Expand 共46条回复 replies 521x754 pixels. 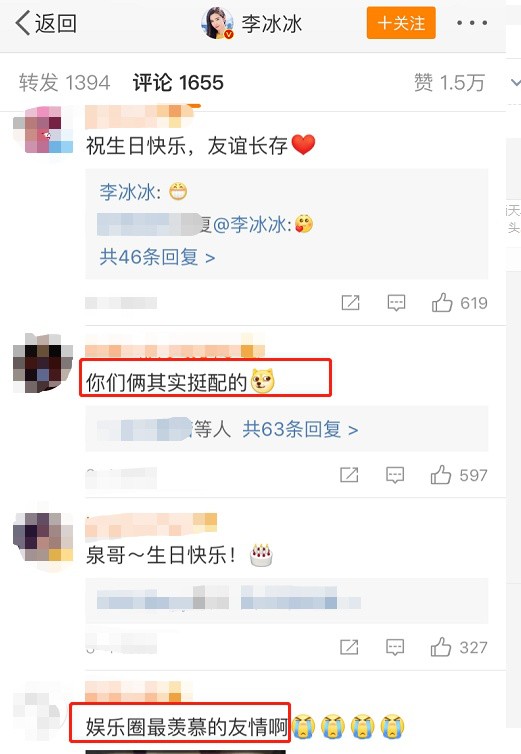point(157,257)
